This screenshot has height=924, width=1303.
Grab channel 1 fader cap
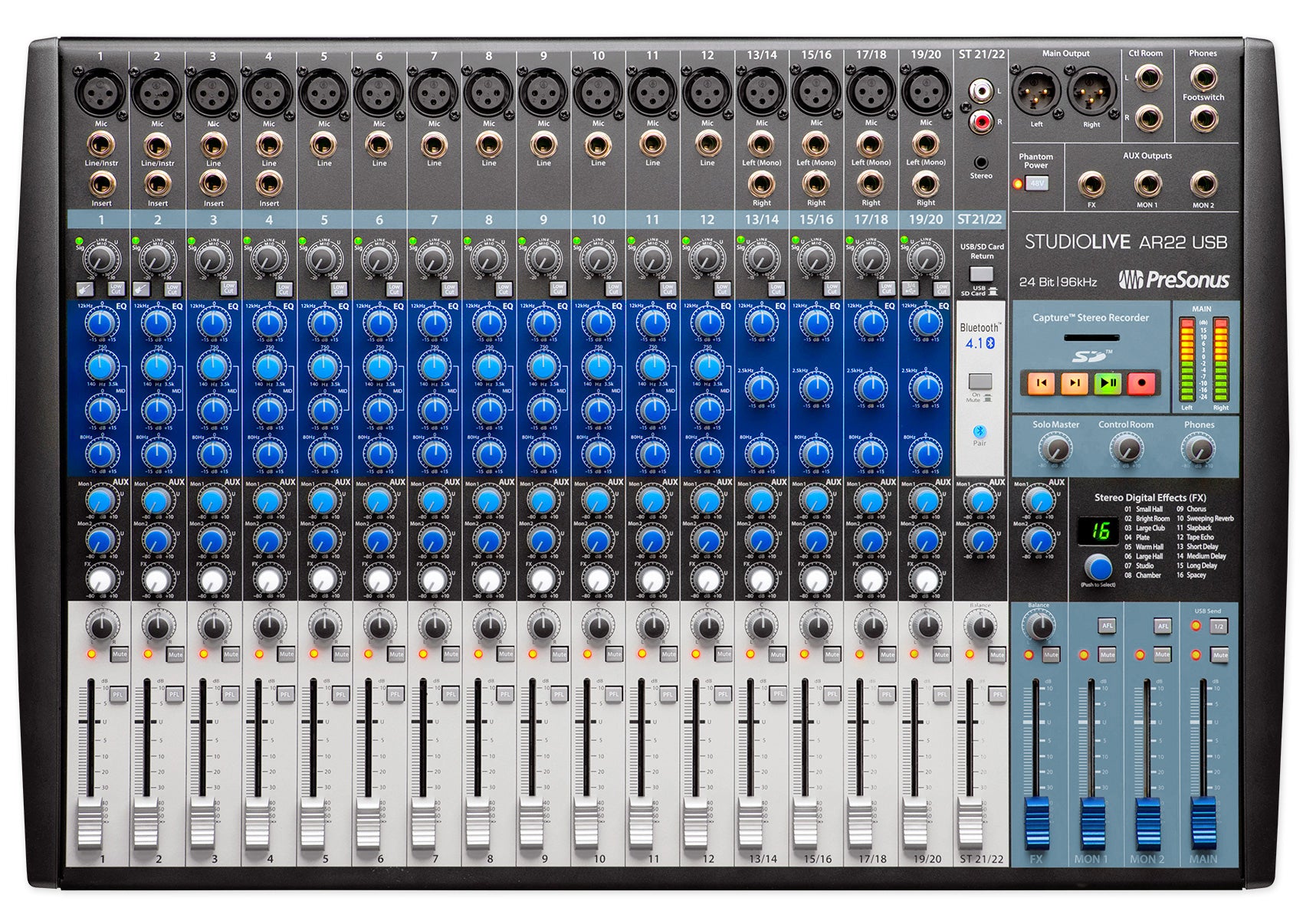[90, 822]
